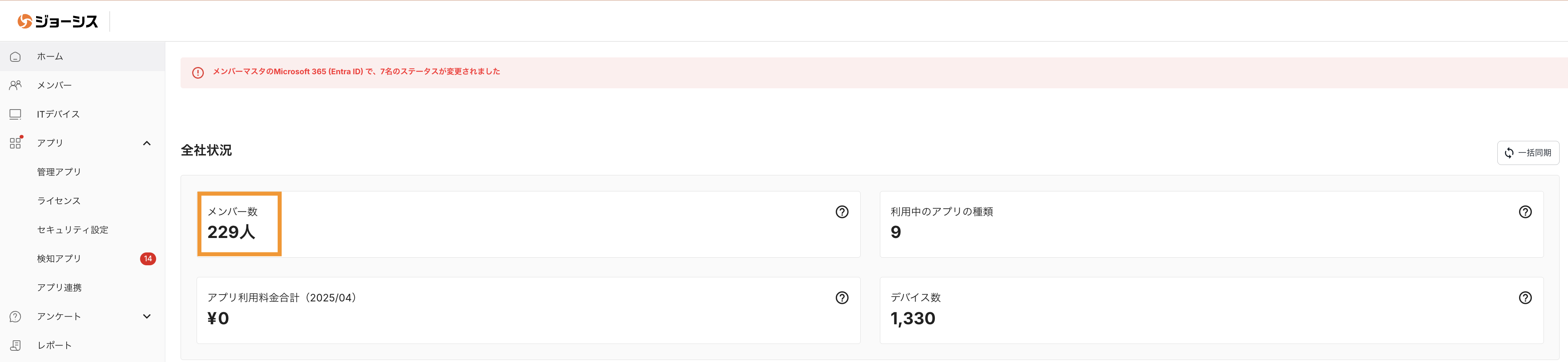Click the アプリ grid icon
Screen dimensions: 1568x362
(x=15, y=143)
